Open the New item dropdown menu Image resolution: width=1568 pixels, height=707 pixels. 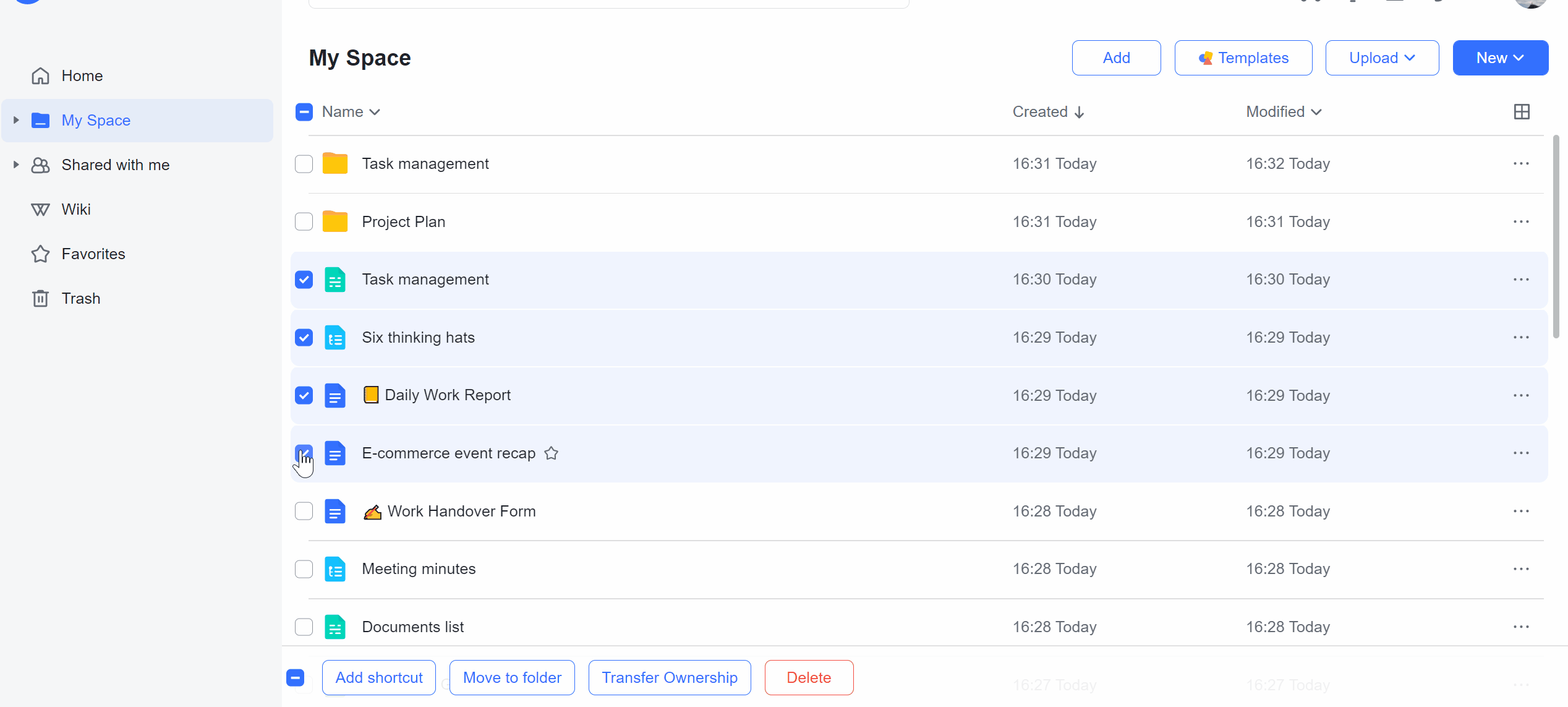point(1499,57)
